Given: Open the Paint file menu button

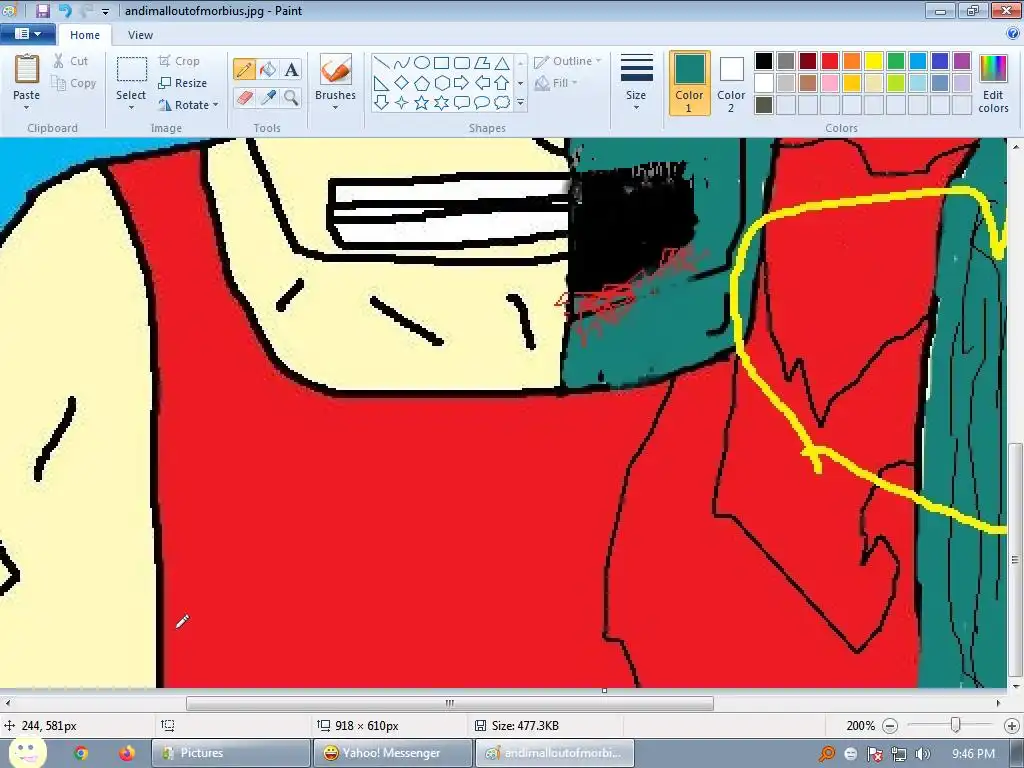Looking at the screenshot, I should pyautogui.click(x=27, y=34).
